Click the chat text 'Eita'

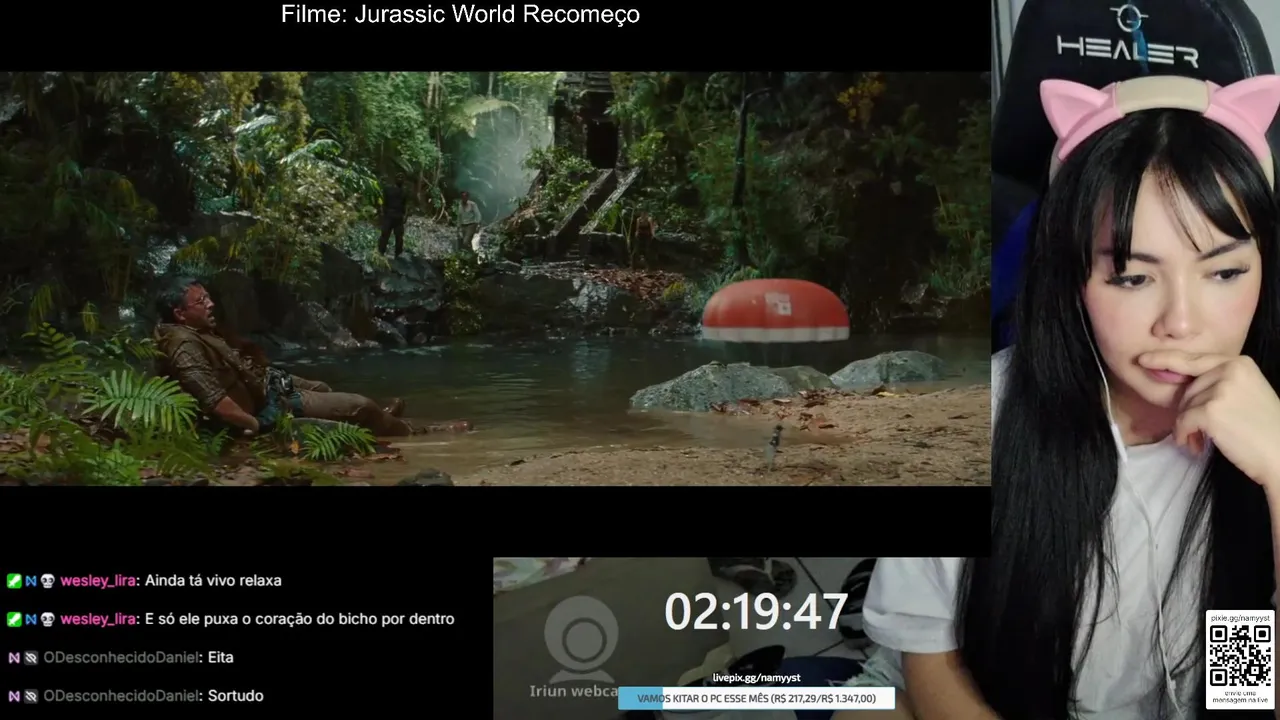coord(221,657)
